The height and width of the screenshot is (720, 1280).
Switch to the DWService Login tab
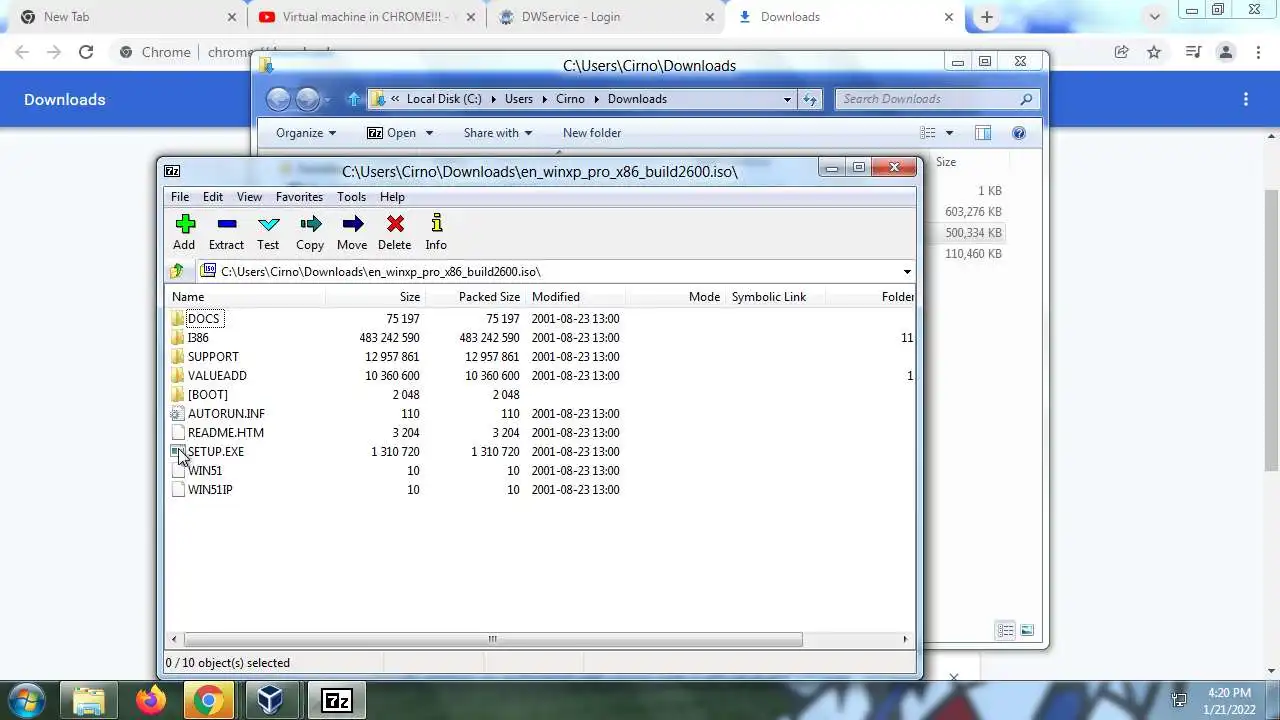(605, 17)
